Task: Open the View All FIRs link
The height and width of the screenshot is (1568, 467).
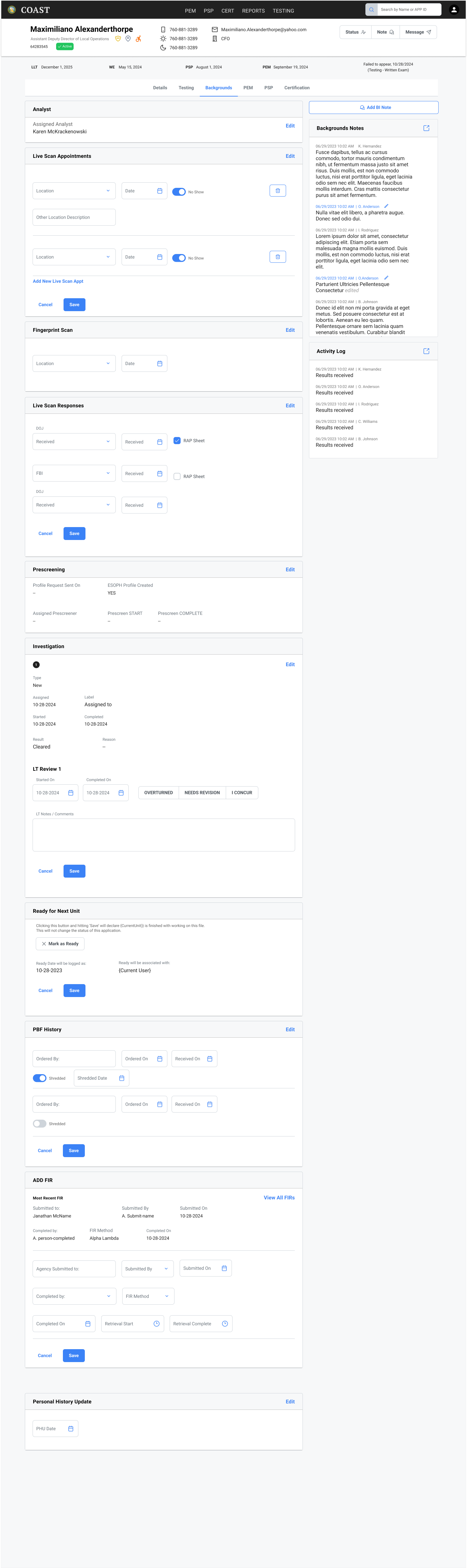Action: tap(279, 1197)
